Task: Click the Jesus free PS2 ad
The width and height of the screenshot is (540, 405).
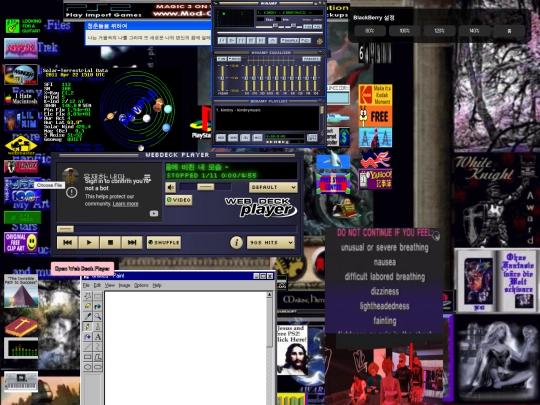Action: pyautogui.click(x=292, y=350)
